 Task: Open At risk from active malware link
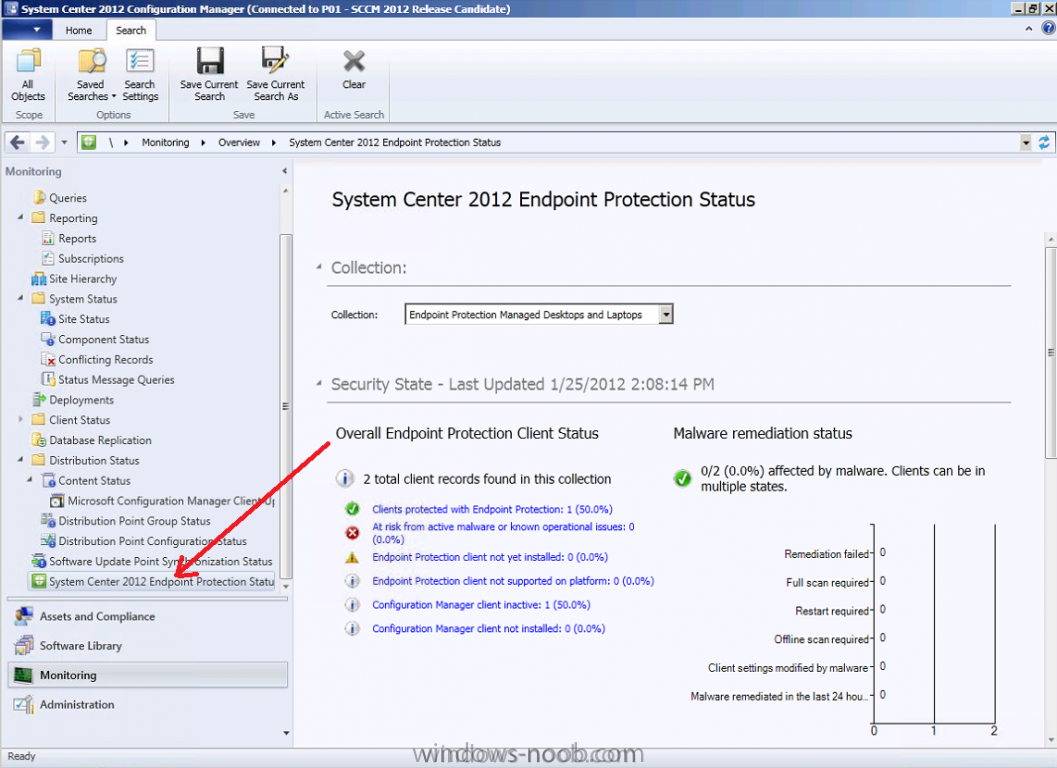(x=504, y=533)
